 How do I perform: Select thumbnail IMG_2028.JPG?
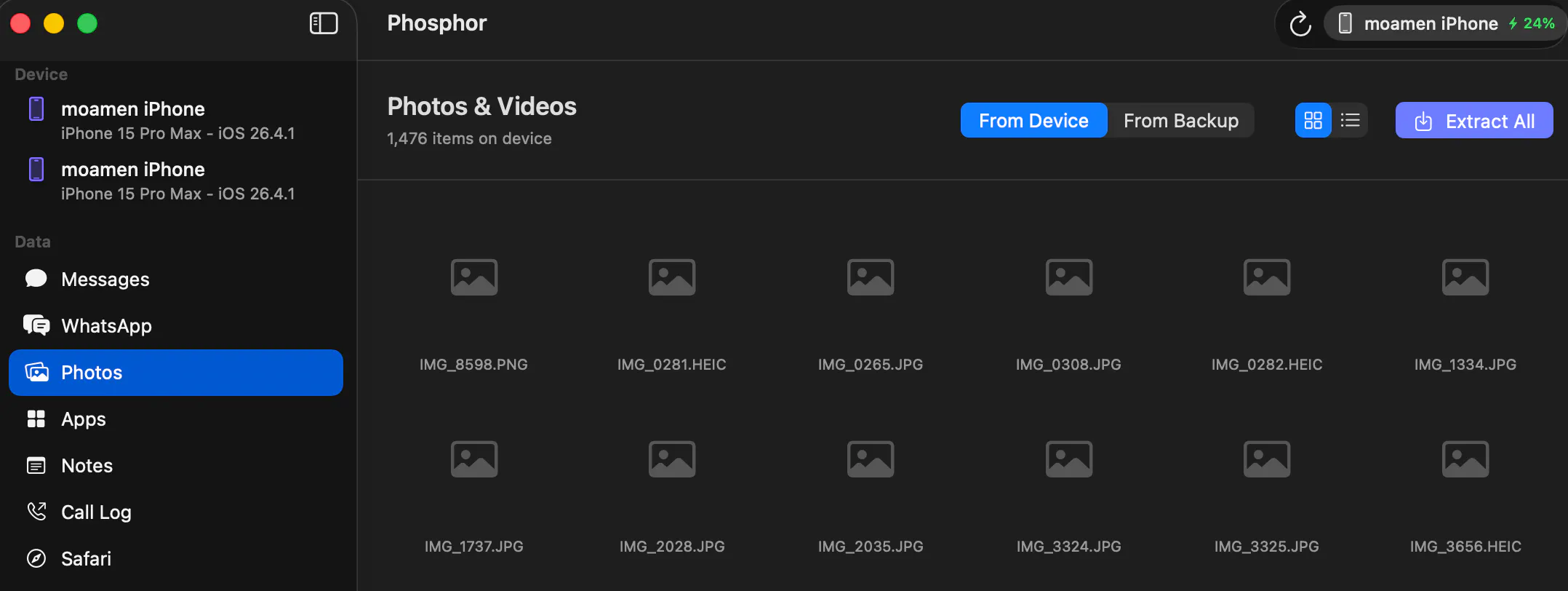(x=672, y=459)
